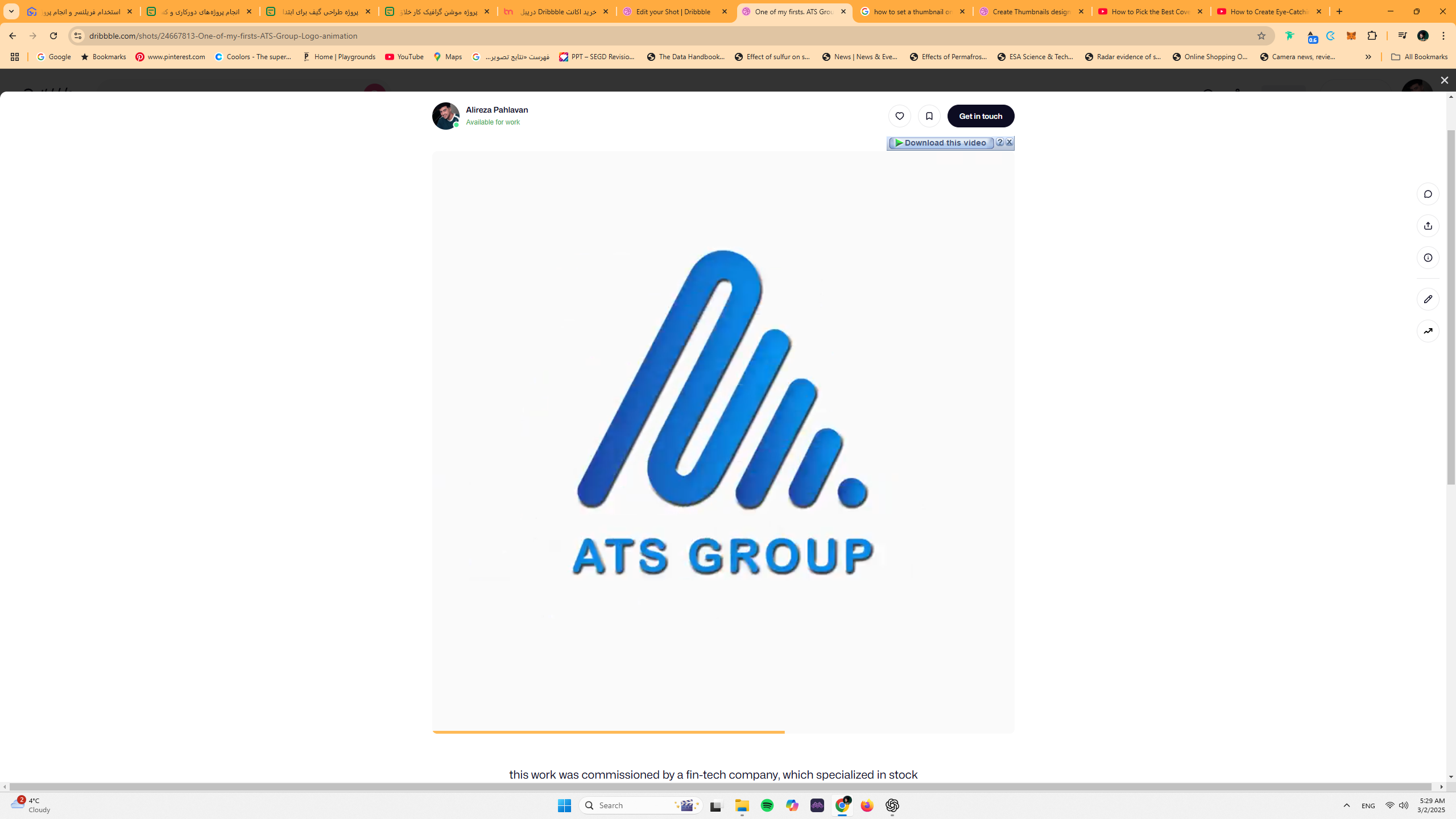Like the shot with the heart toggle
Image resolution: width=1456 pixels, height=819 pixels.
pyautogui.click(x=899, y=116)
